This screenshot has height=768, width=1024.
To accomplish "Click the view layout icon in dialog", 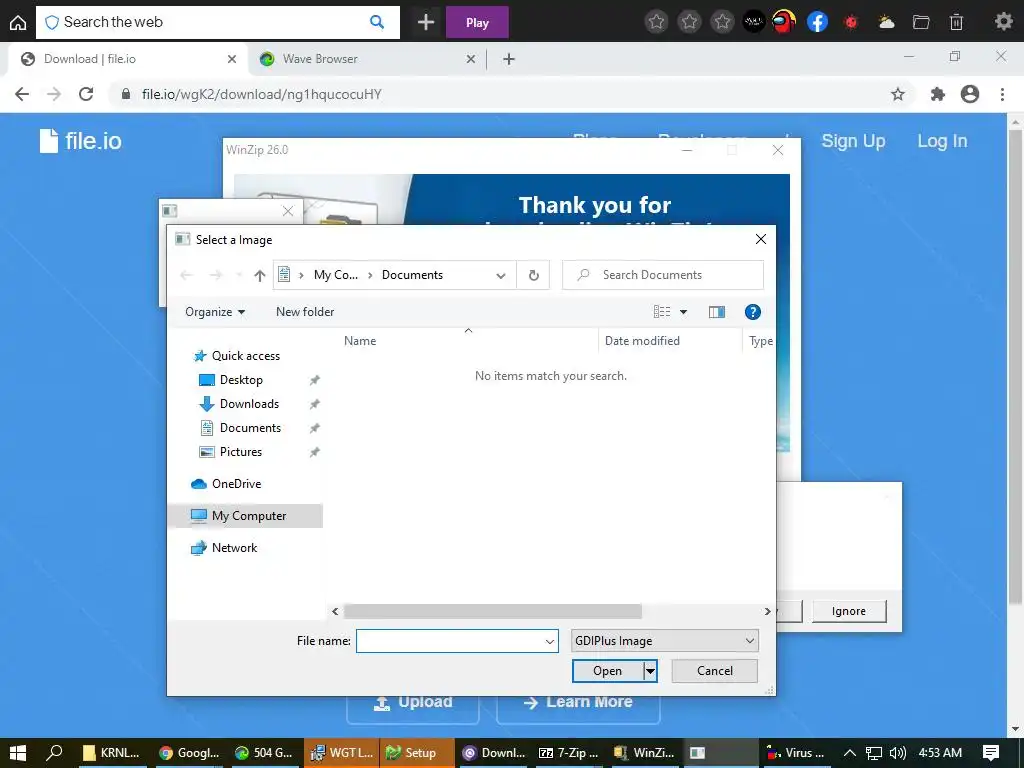I will point(662,312).
